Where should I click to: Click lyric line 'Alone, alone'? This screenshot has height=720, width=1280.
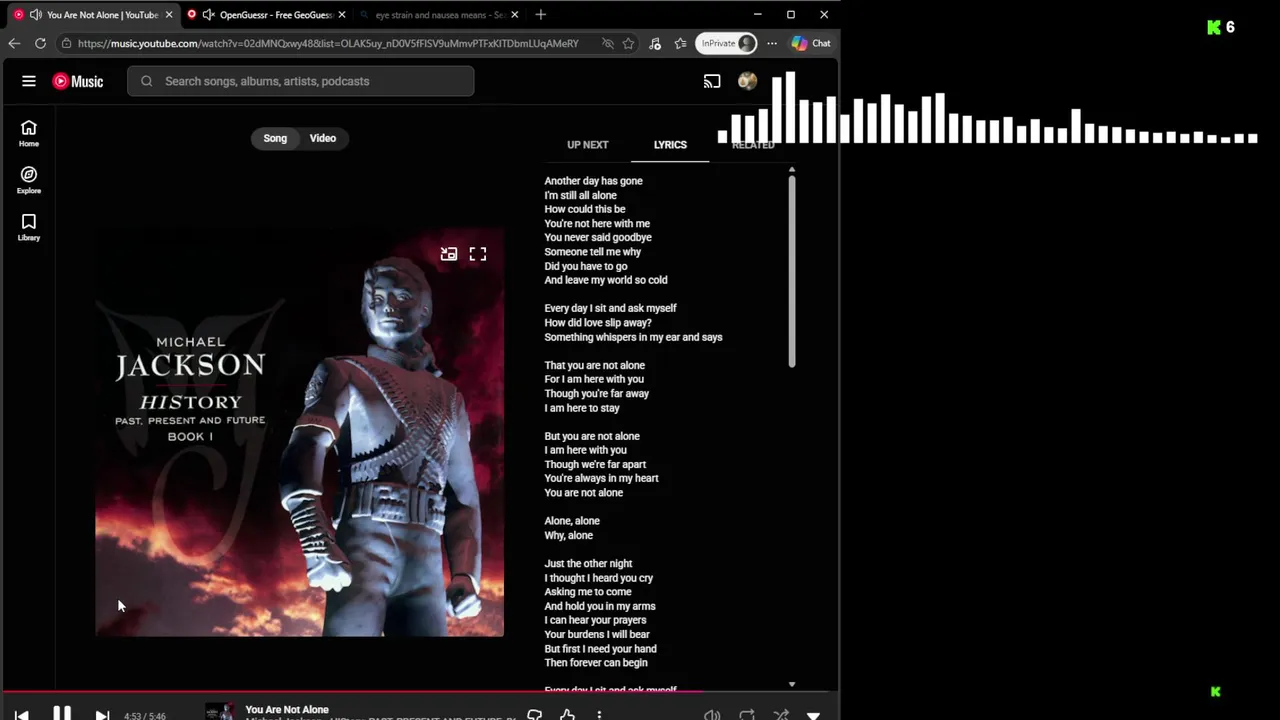pos(572,521)
